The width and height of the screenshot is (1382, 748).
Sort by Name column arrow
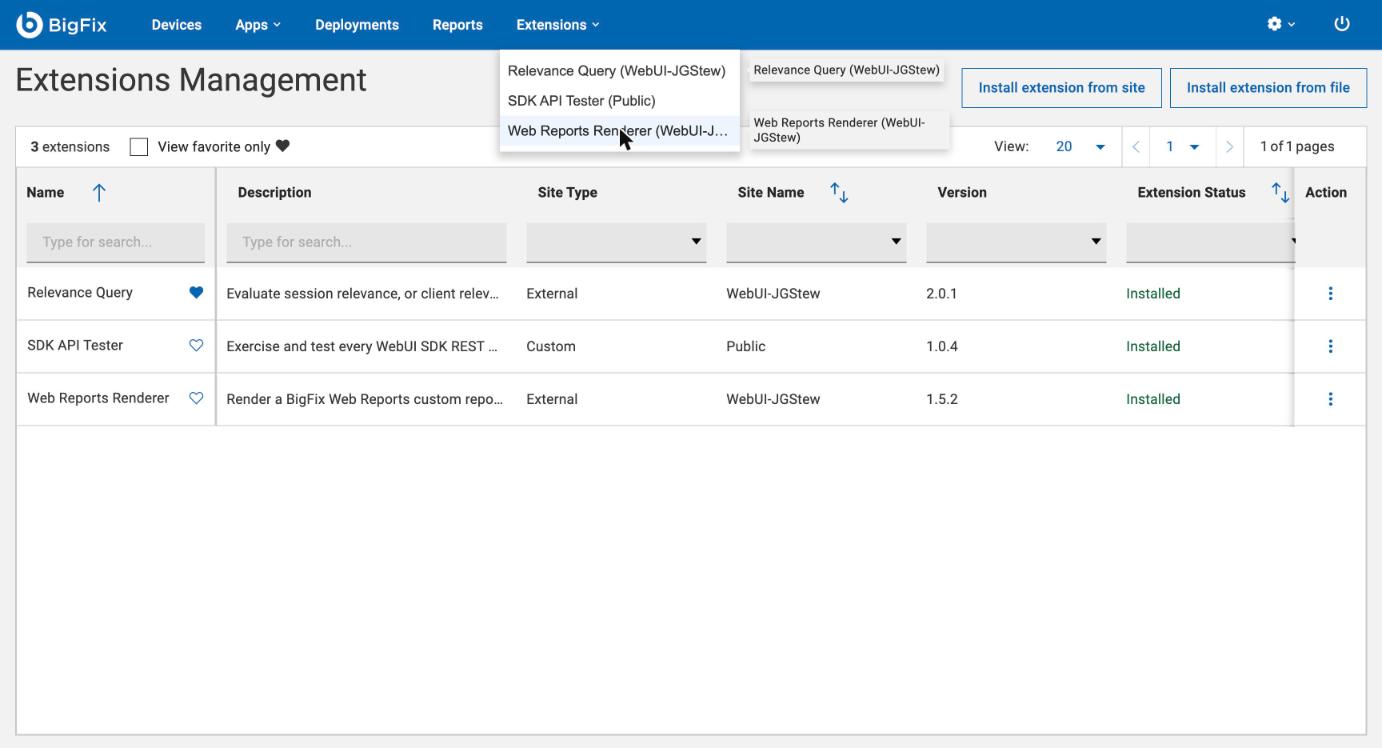[x=99, y=193]
